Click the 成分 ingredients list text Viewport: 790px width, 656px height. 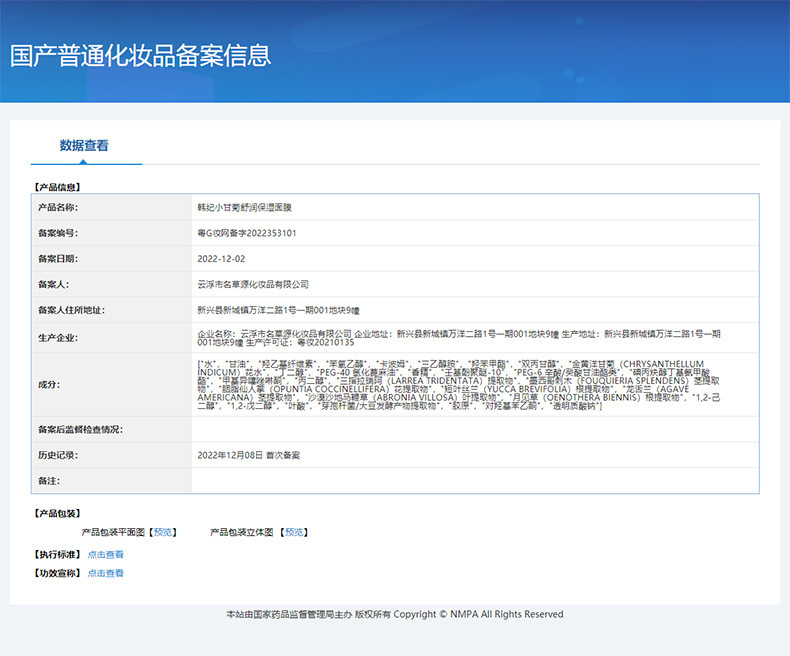459,384
